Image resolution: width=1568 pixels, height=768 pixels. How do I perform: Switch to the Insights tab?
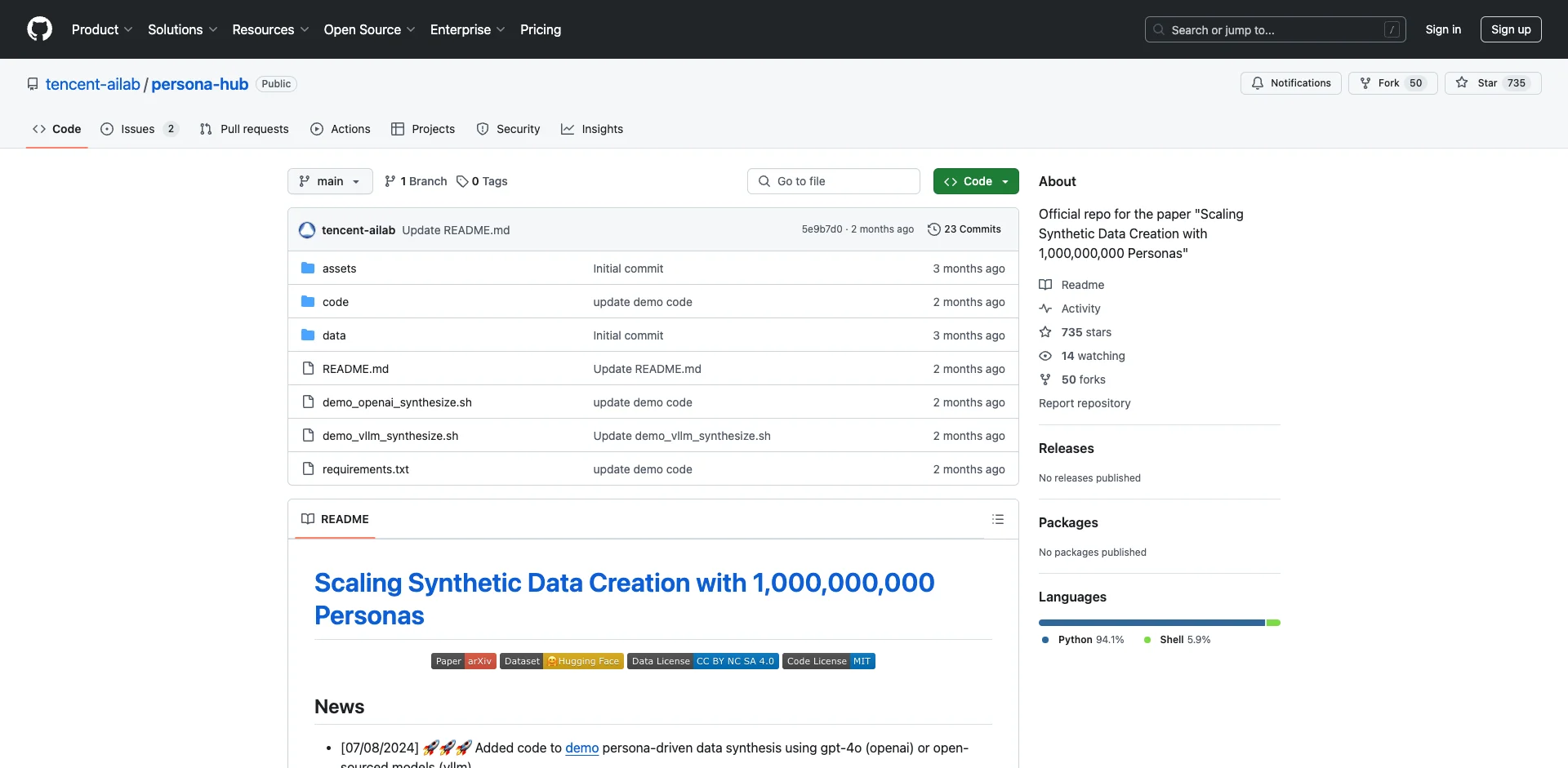point(592,129)
